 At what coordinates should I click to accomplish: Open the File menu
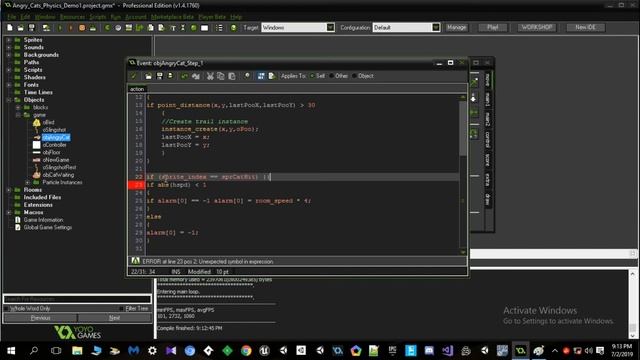(12, 17)
